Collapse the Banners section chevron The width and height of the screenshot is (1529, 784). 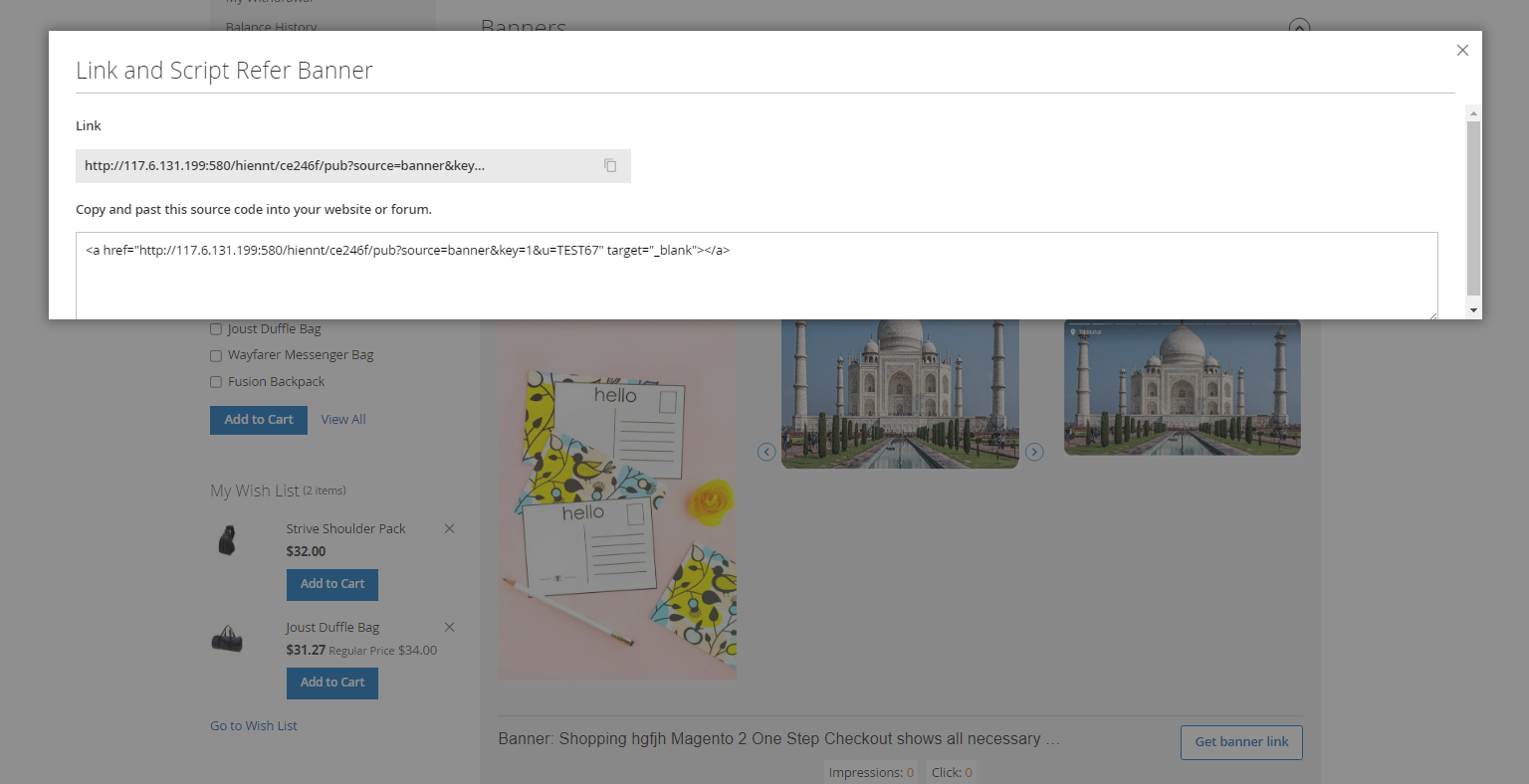(1299, 26)
